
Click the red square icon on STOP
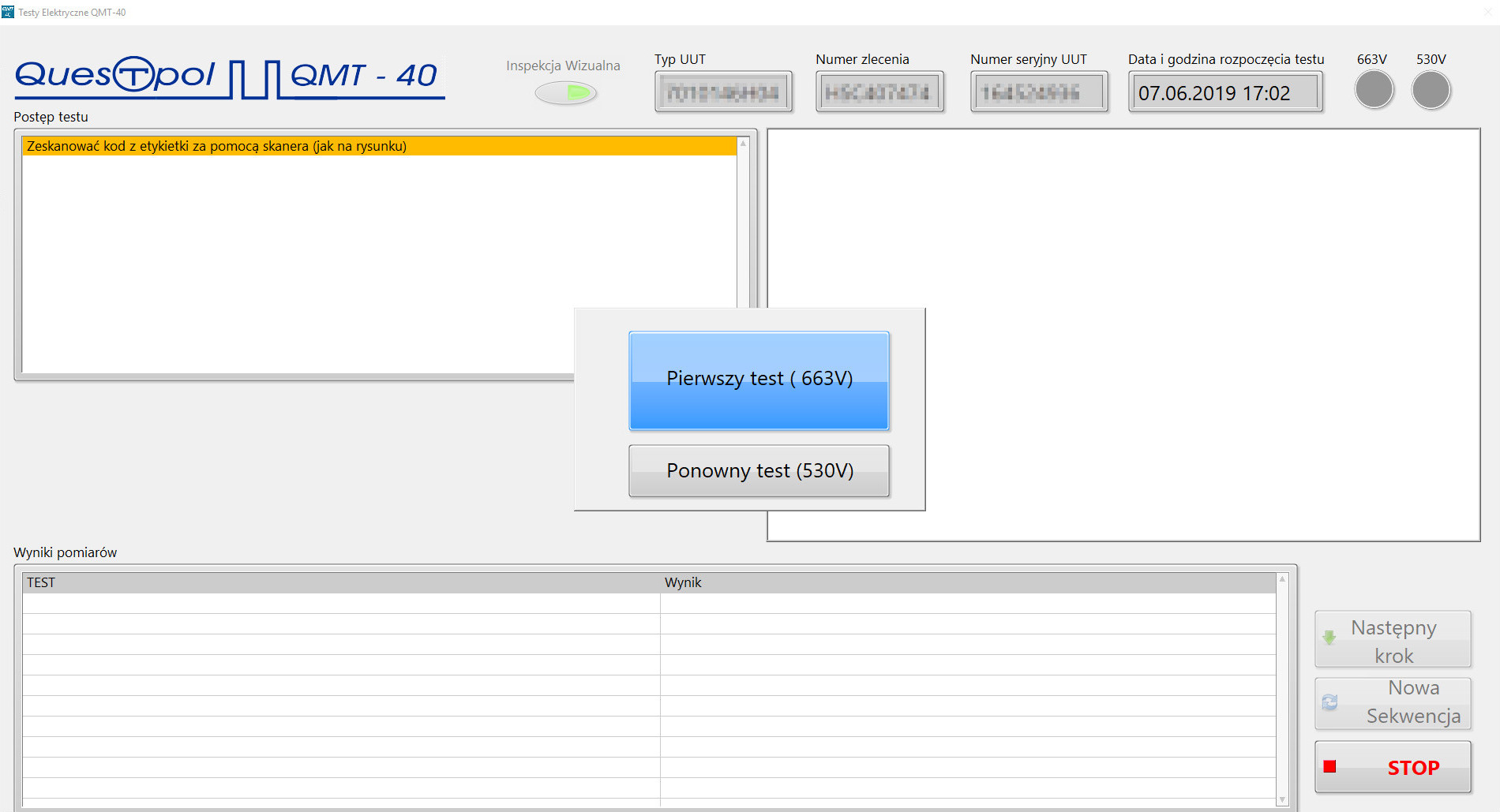coord(1329,766)
